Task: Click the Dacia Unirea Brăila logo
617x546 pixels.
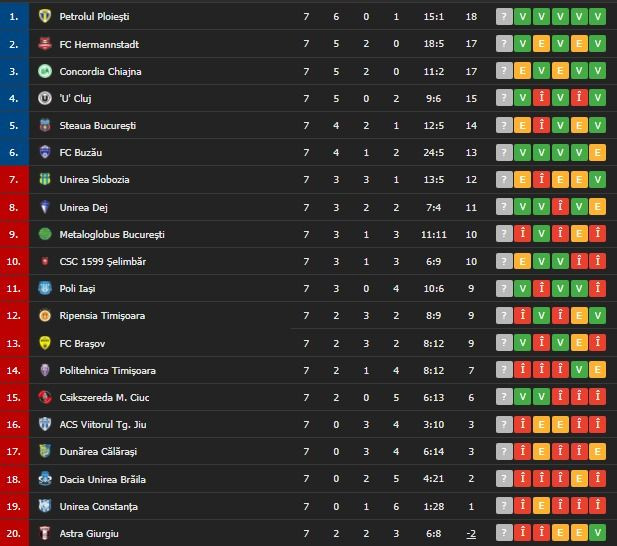Action: [45, 479]
